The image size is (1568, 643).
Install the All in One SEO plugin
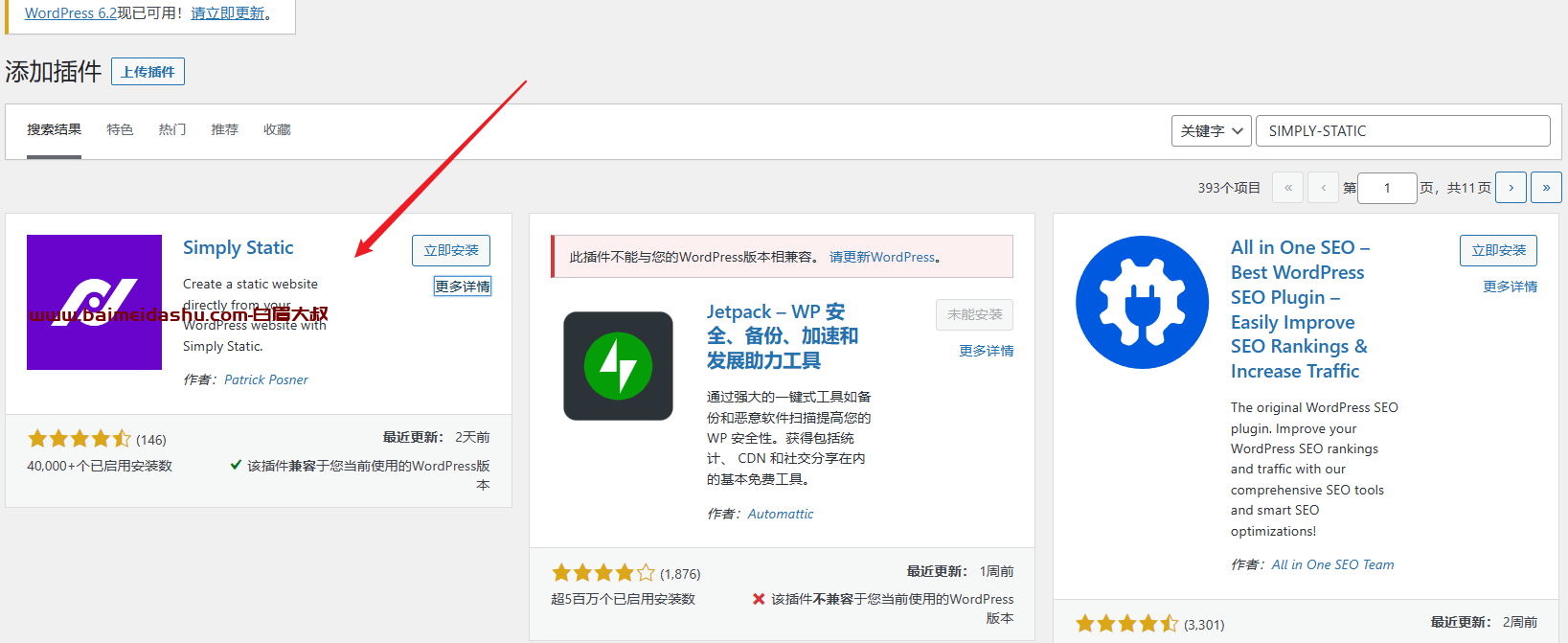1499,250
